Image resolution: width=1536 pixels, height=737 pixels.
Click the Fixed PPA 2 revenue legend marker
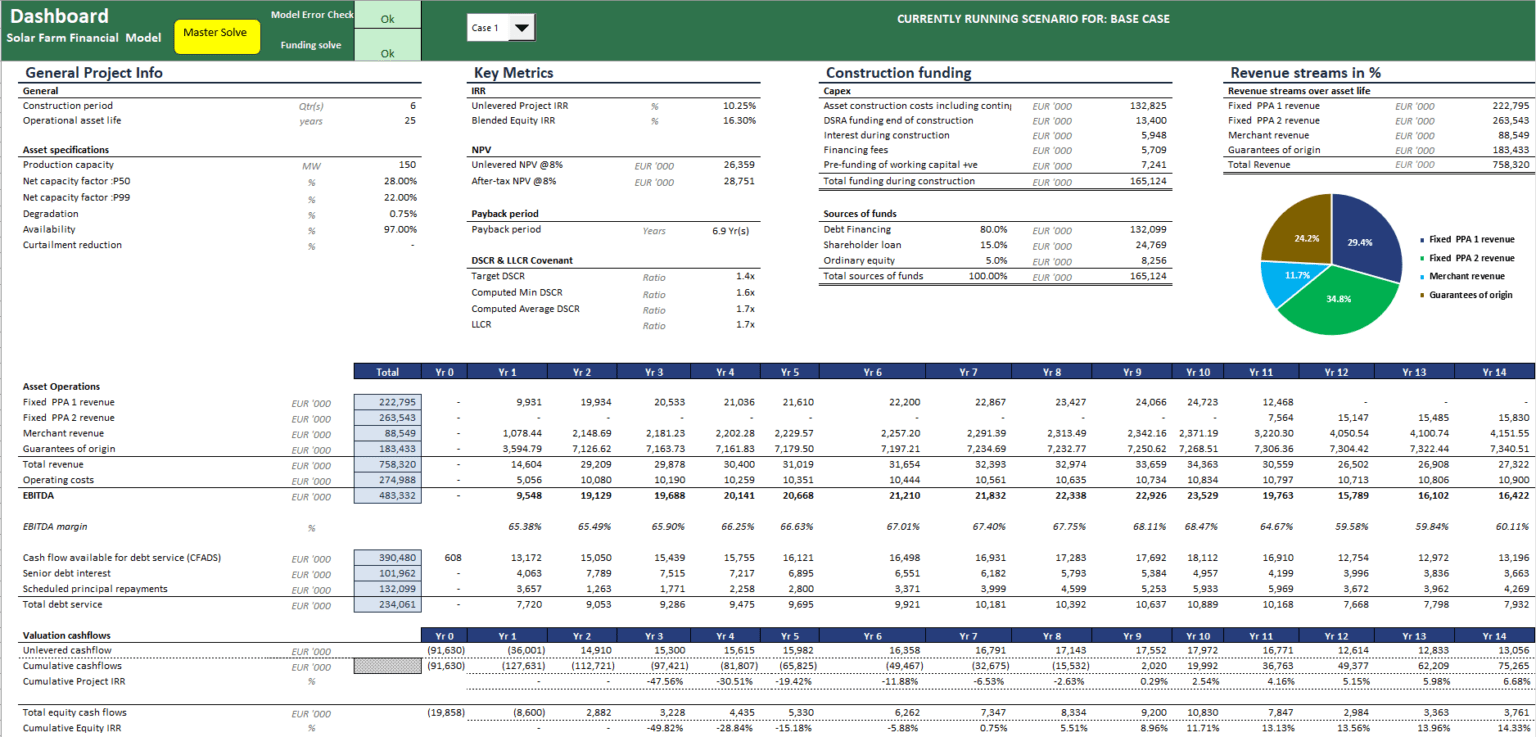[1422, 258]
